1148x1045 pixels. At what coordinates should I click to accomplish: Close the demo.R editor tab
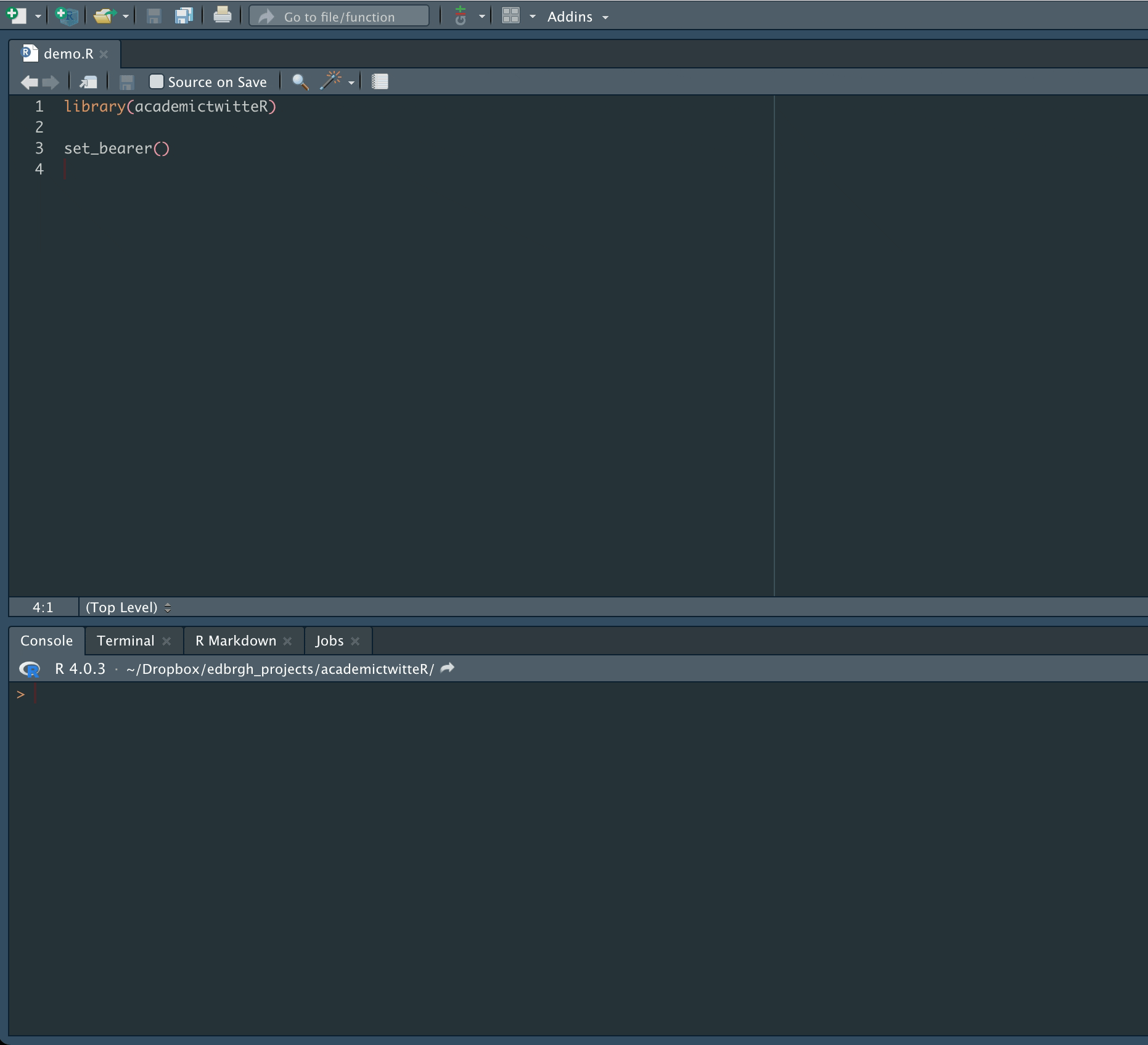[x=104, y=54]
